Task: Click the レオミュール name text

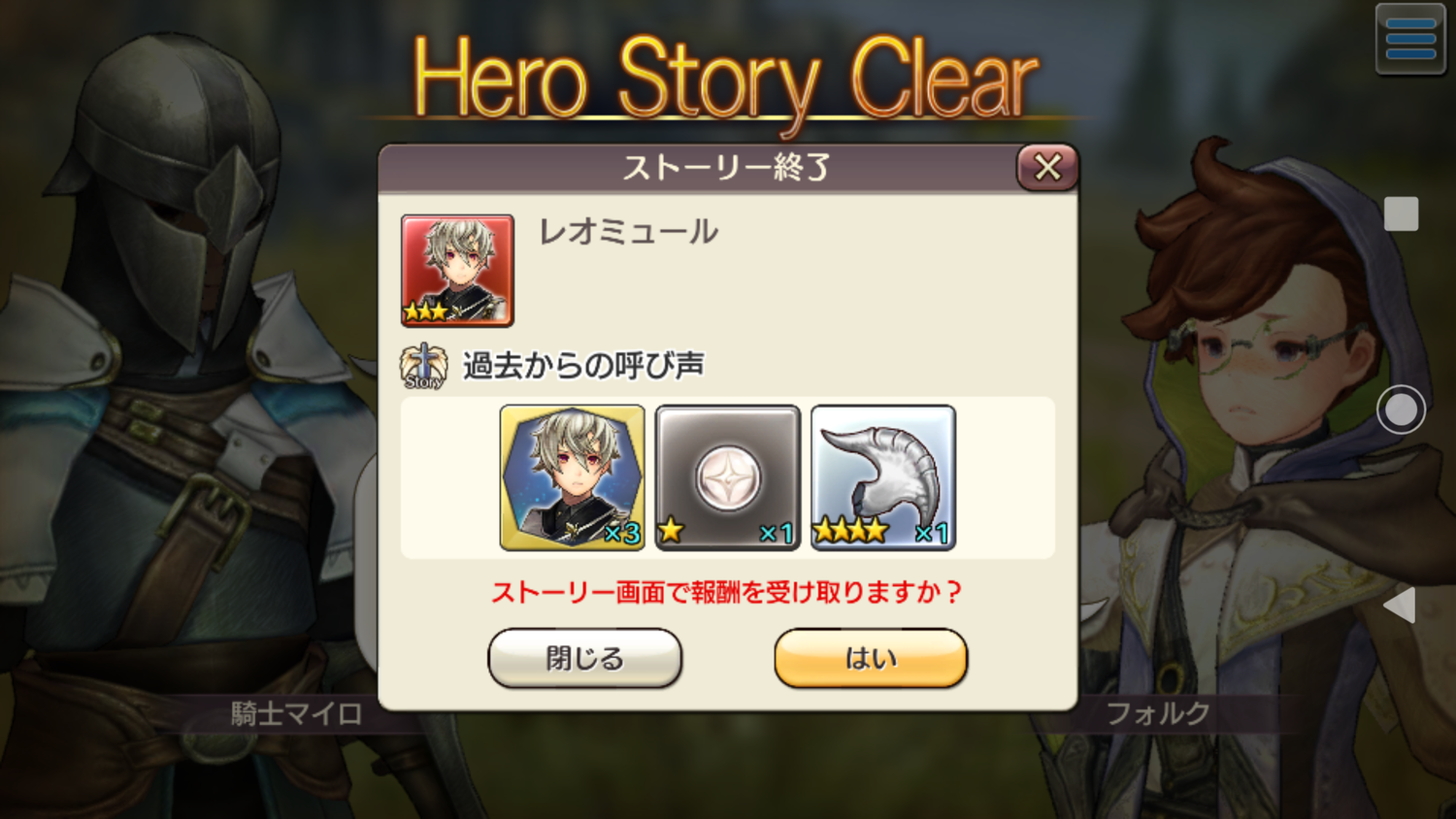Action: click(x=628, y=232)
